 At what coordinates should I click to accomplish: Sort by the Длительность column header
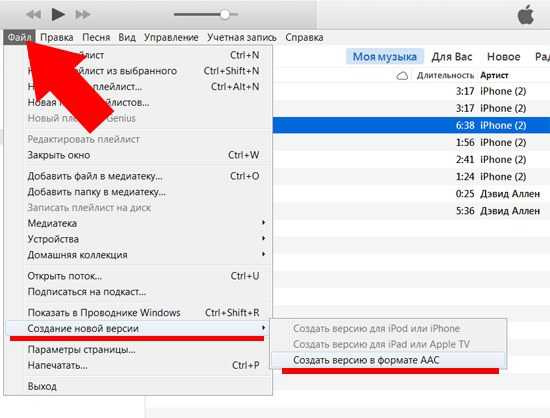445,75
